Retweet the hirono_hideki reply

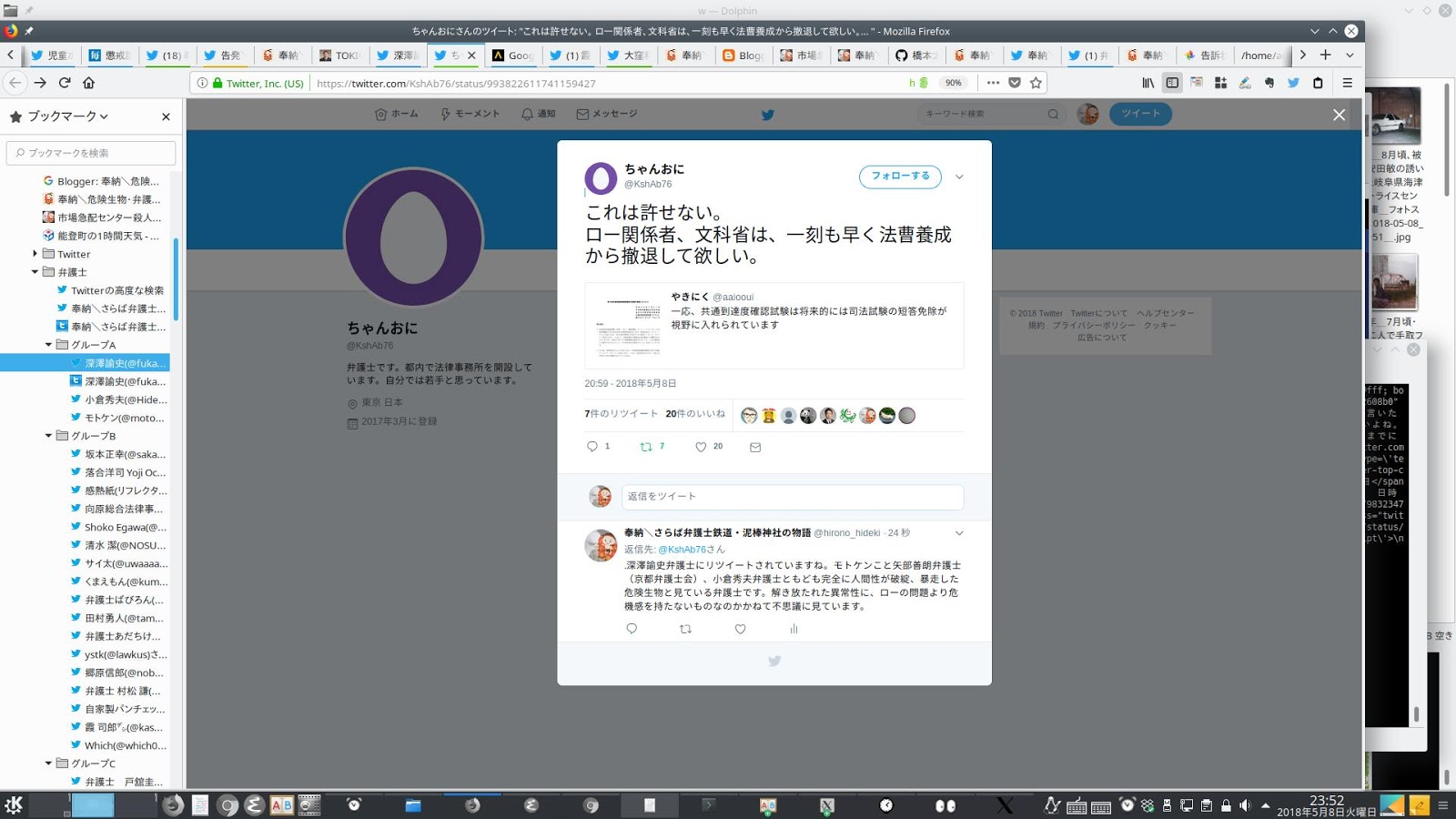point(686,629)
